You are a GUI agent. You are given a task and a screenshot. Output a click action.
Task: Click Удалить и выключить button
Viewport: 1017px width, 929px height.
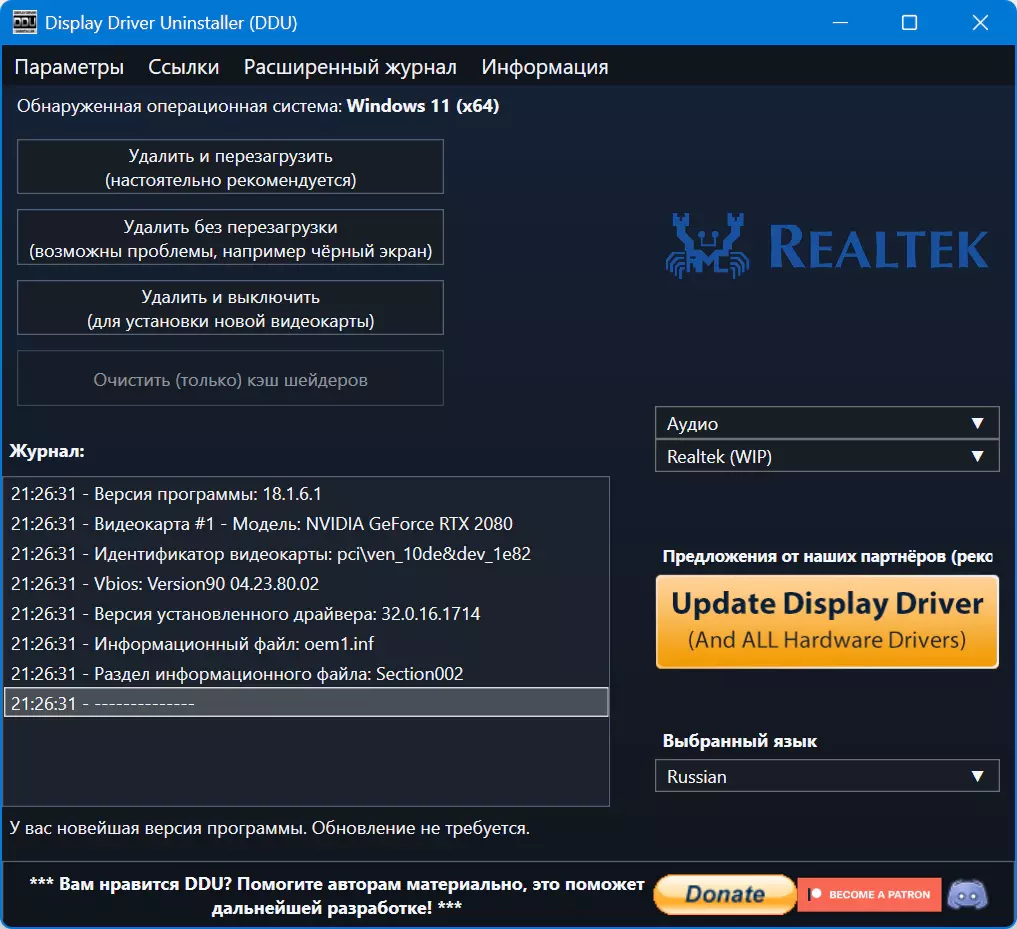(x=230, y=308)
